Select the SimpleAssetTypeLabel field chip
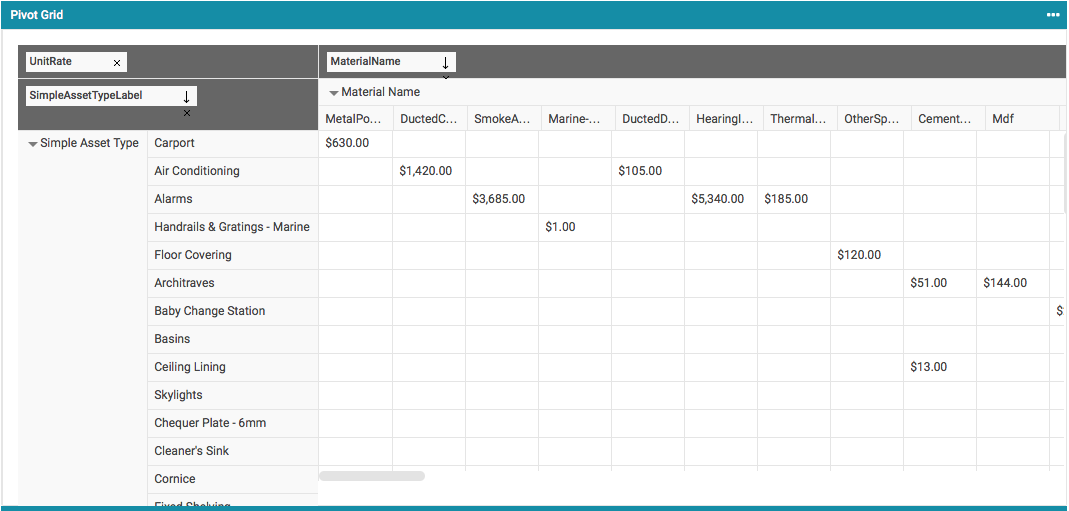Screen dimensions: 1069x511 pos(111,96)
